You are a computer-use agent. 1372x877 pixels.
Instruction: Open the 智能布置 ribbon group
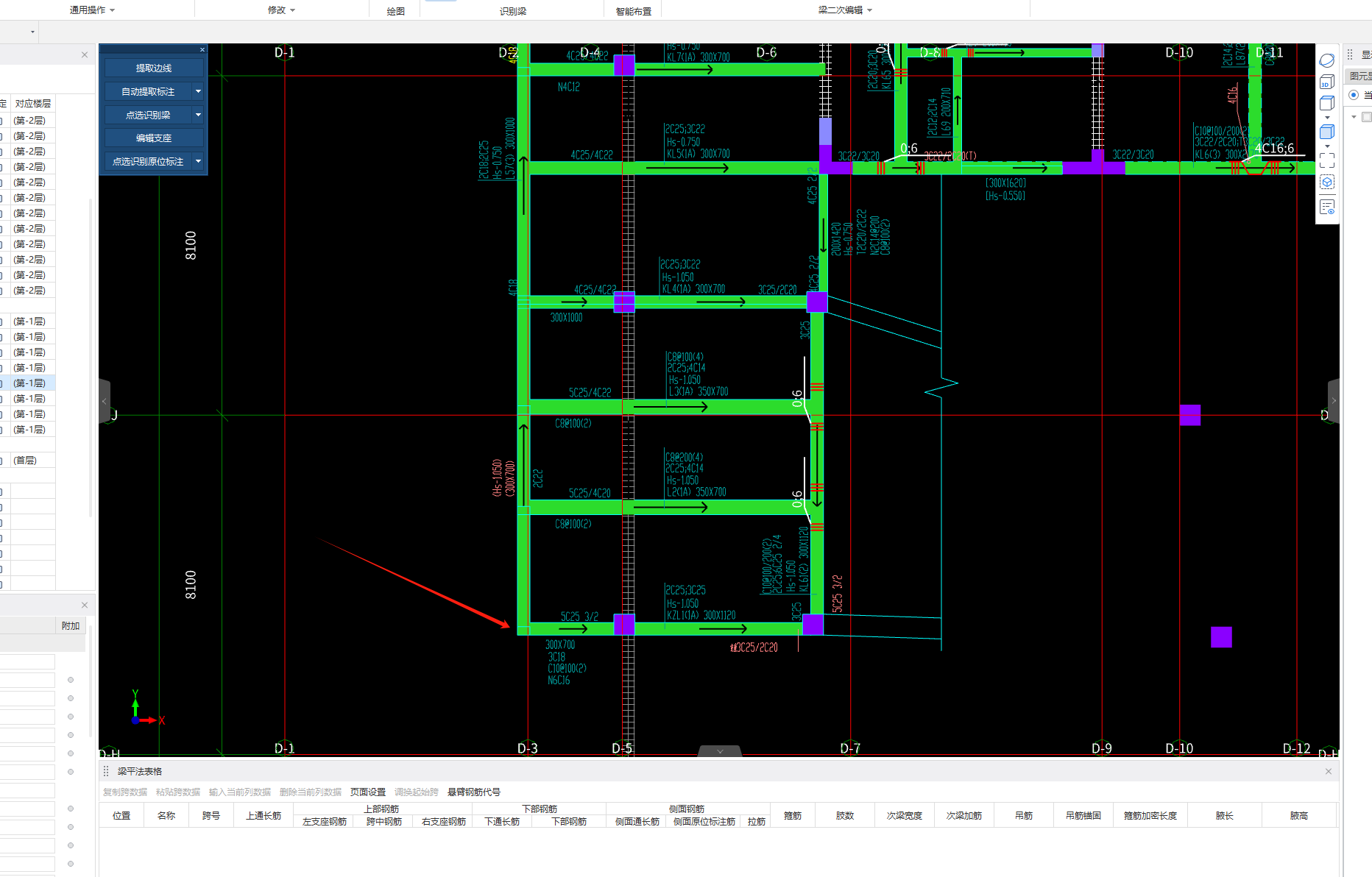coord(634,11)
